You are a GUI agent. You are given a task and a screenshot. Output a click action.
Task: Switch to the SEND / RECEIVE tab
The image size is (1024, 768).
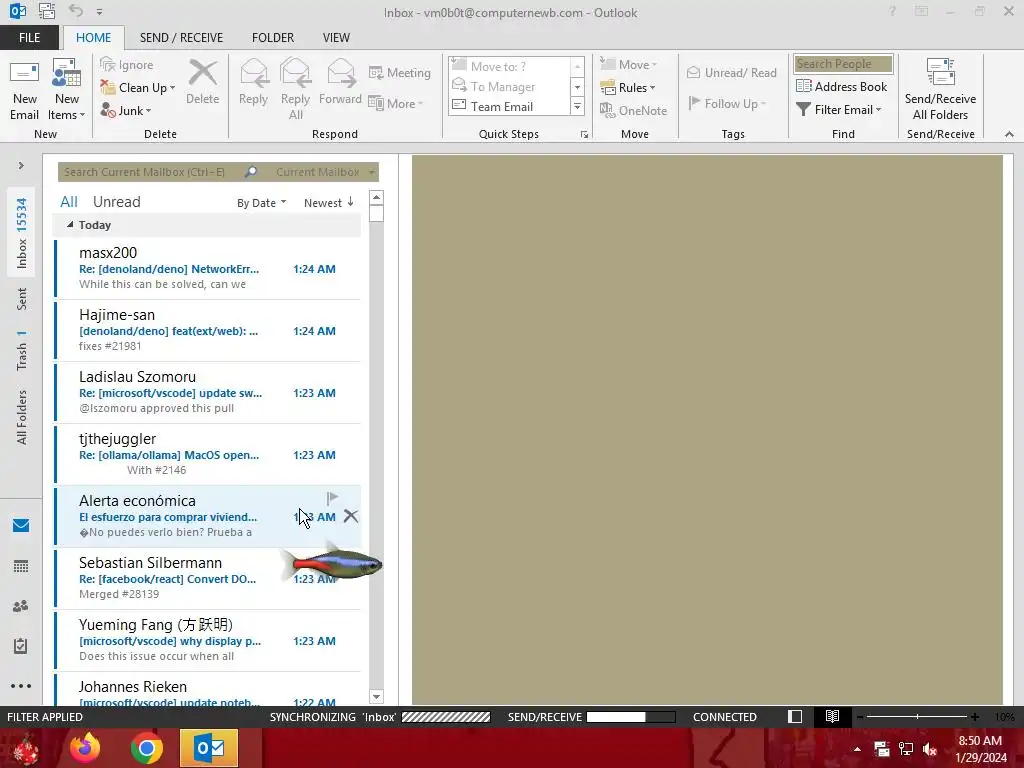(181, 38)
